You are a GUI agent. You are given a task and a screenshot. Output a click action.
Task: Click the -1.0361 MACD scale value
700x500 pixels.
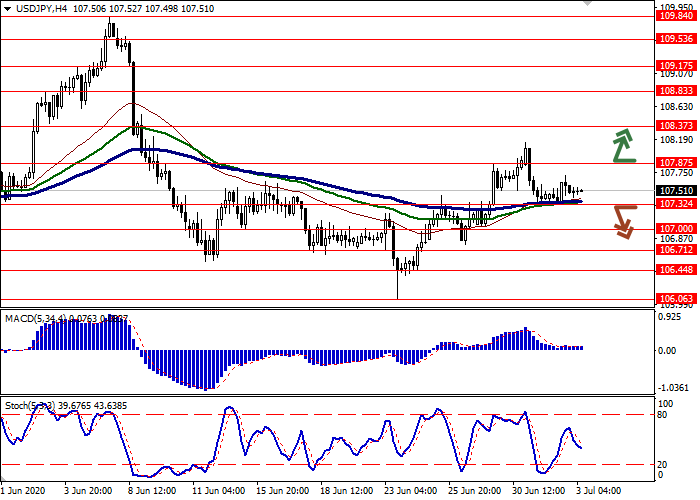674,388
